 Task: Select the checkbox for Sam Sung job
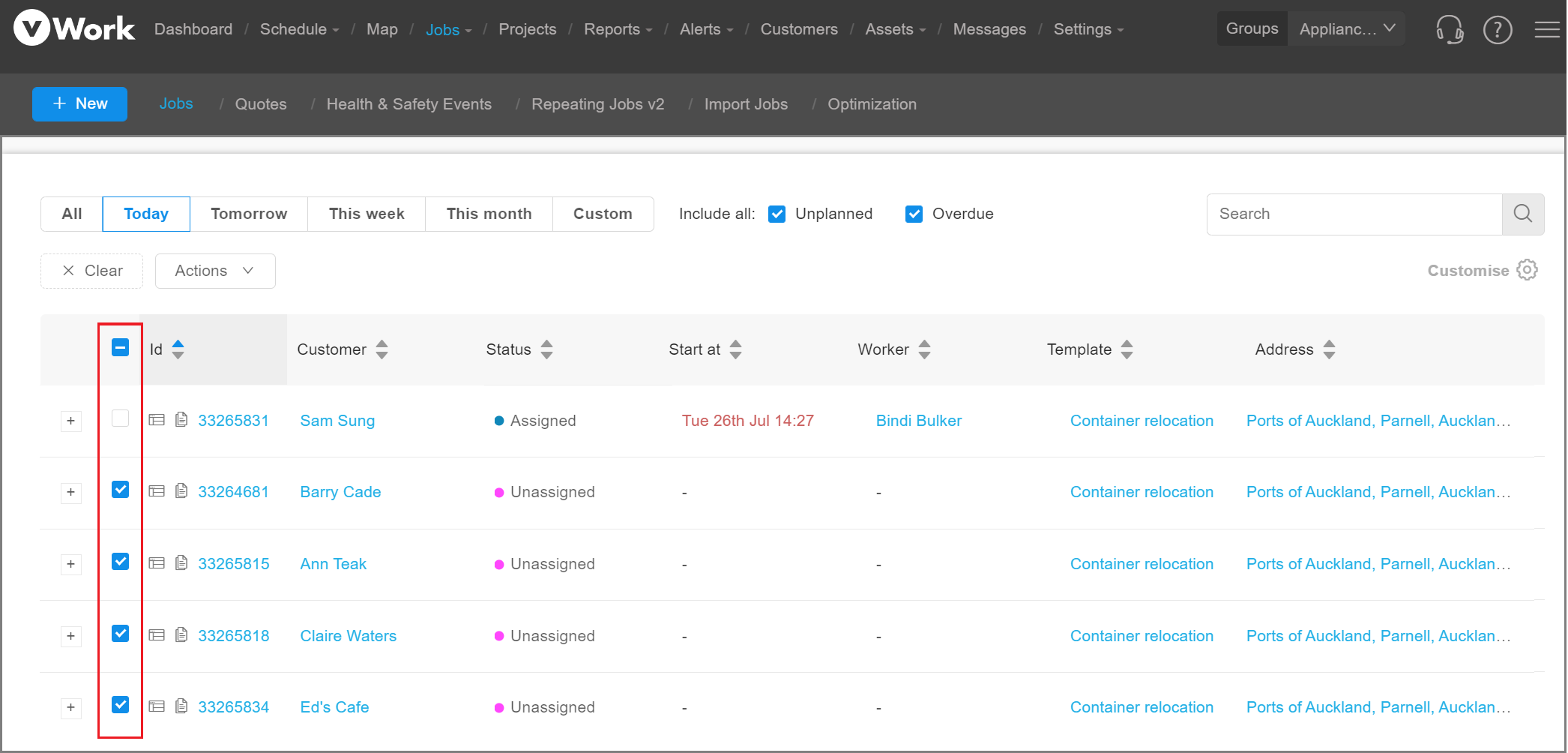(120, 418)
